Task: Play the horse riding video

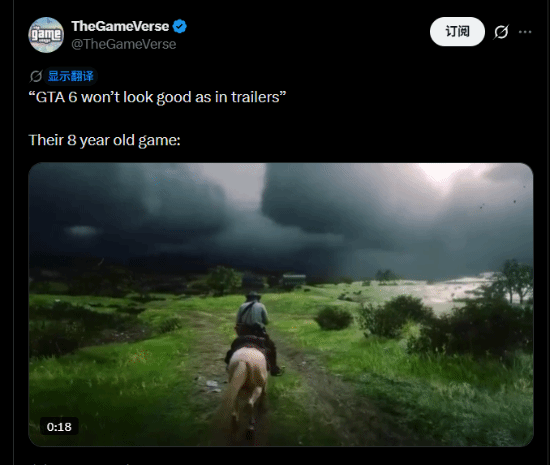Action: click(281, 304)
